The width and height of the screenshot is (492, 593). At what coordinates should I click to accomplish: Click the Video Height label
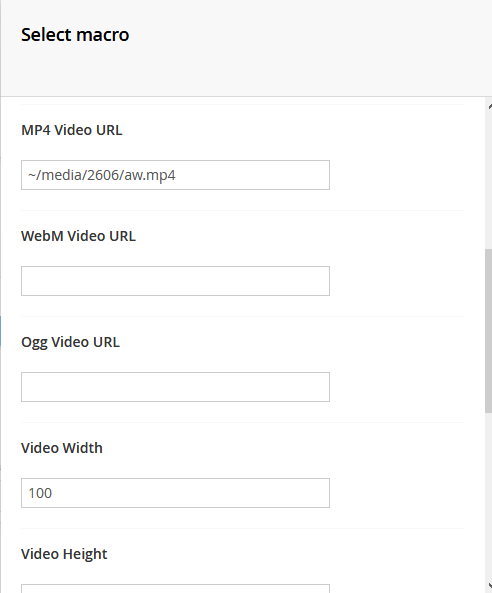click(64, 554)
